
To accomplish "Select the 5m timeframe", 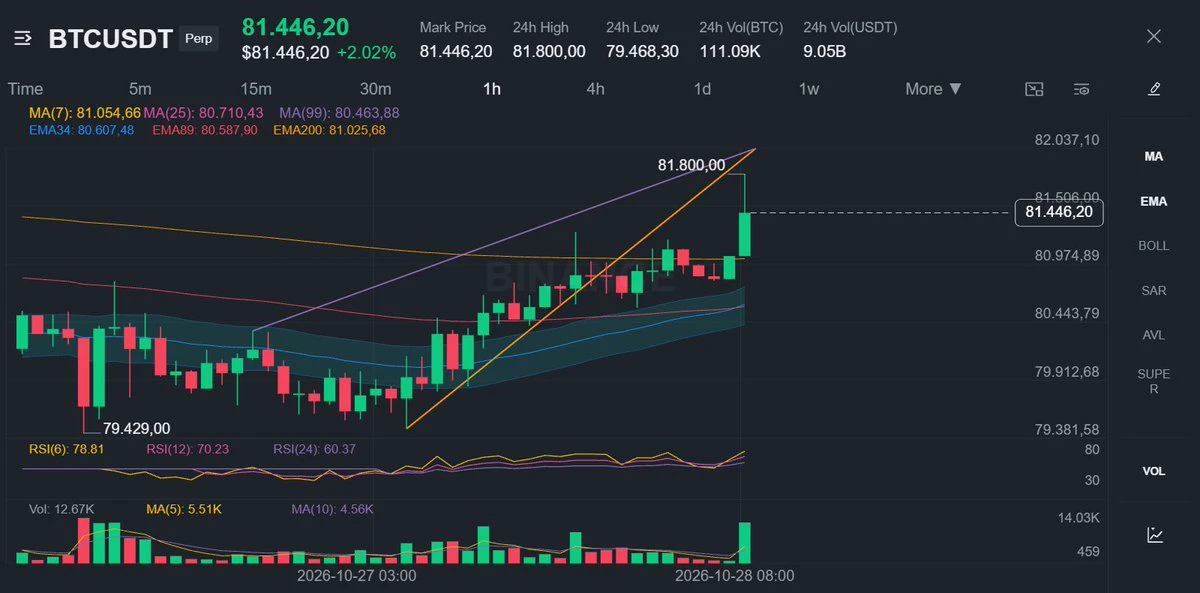I will click(140, 89).
